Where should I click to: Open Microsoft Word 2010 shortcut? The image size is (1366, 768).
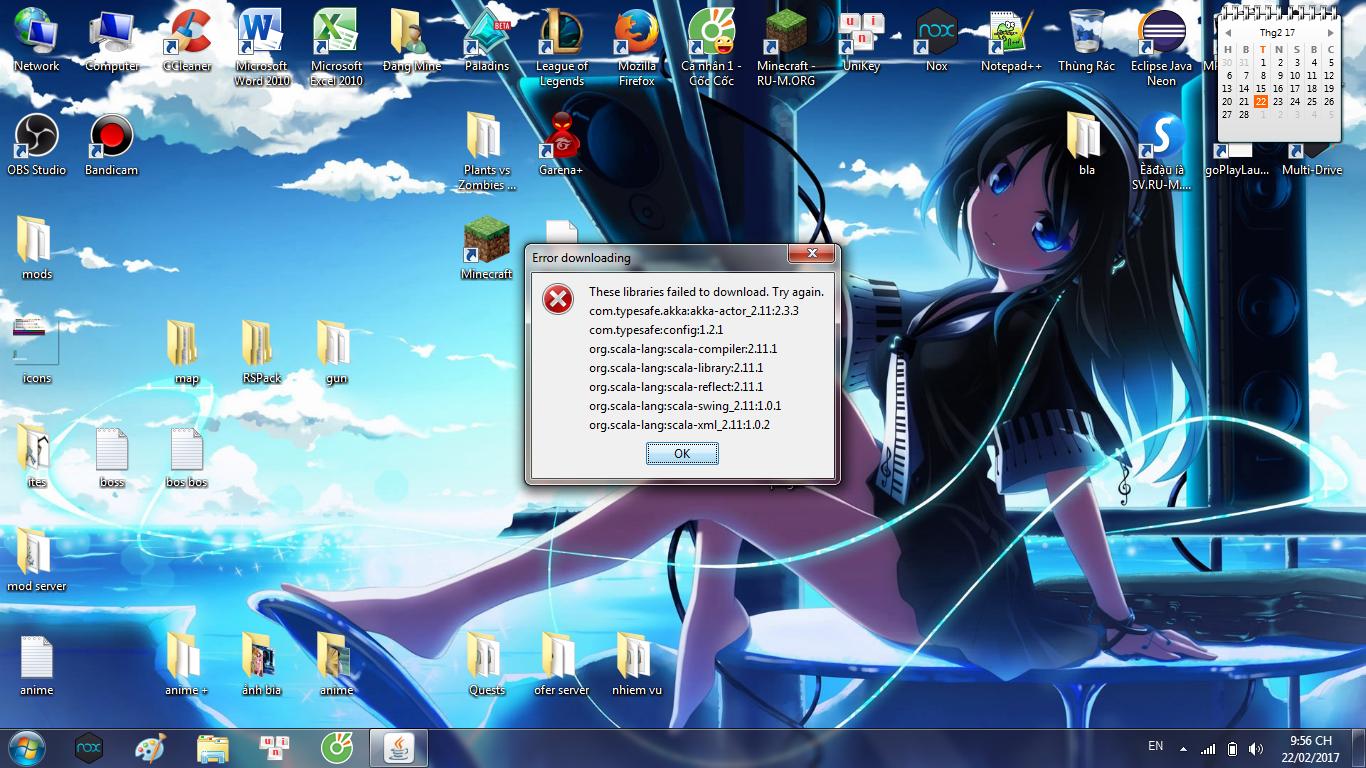point(262,48)
